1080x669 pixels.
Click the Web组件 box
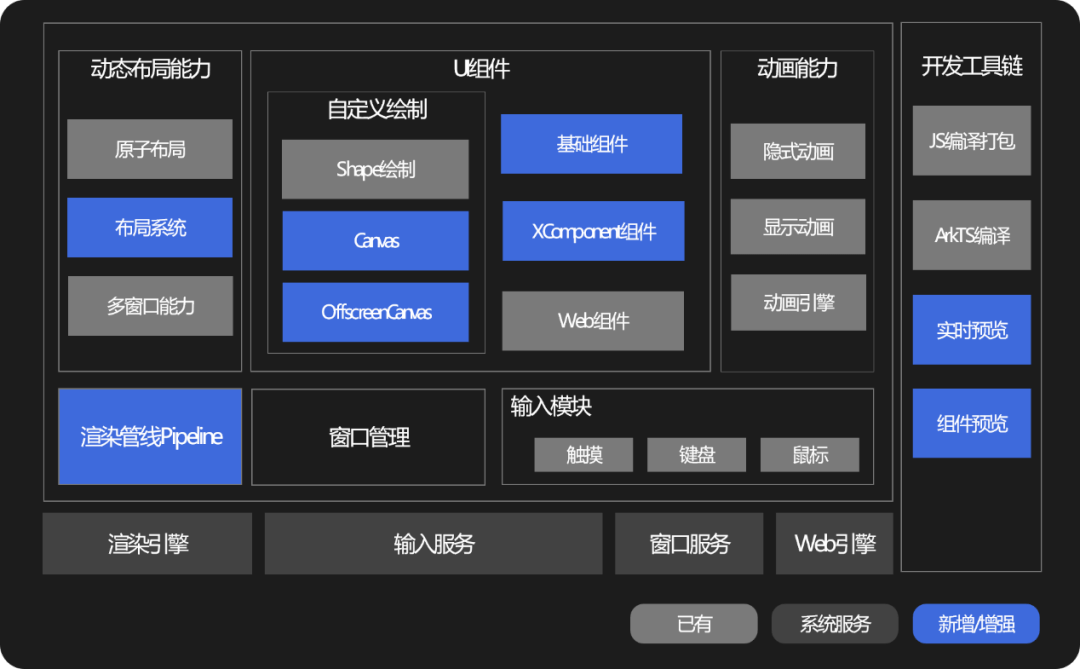click(593, 321)
